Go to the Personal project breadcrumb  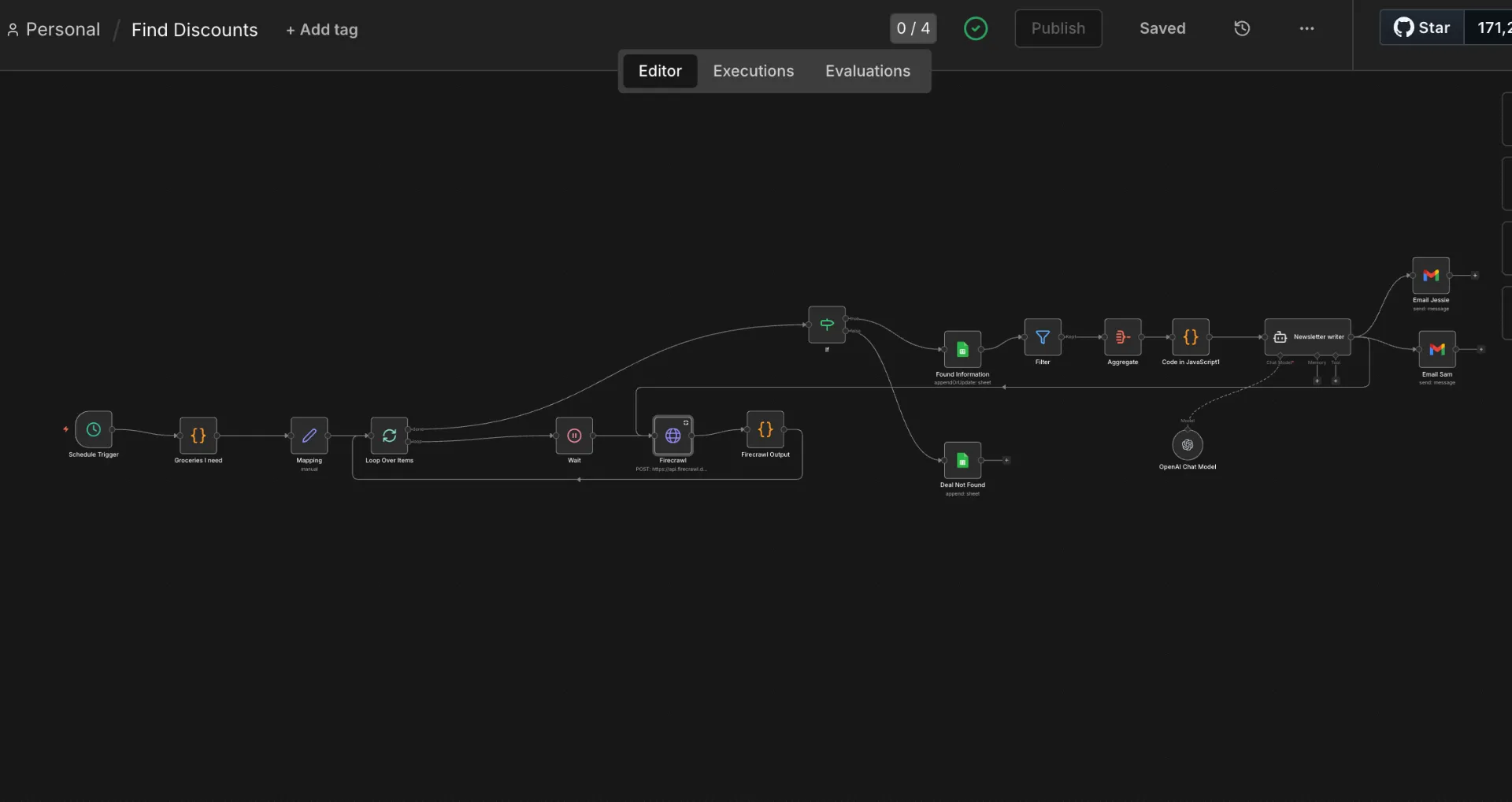[x=54, y=30]
